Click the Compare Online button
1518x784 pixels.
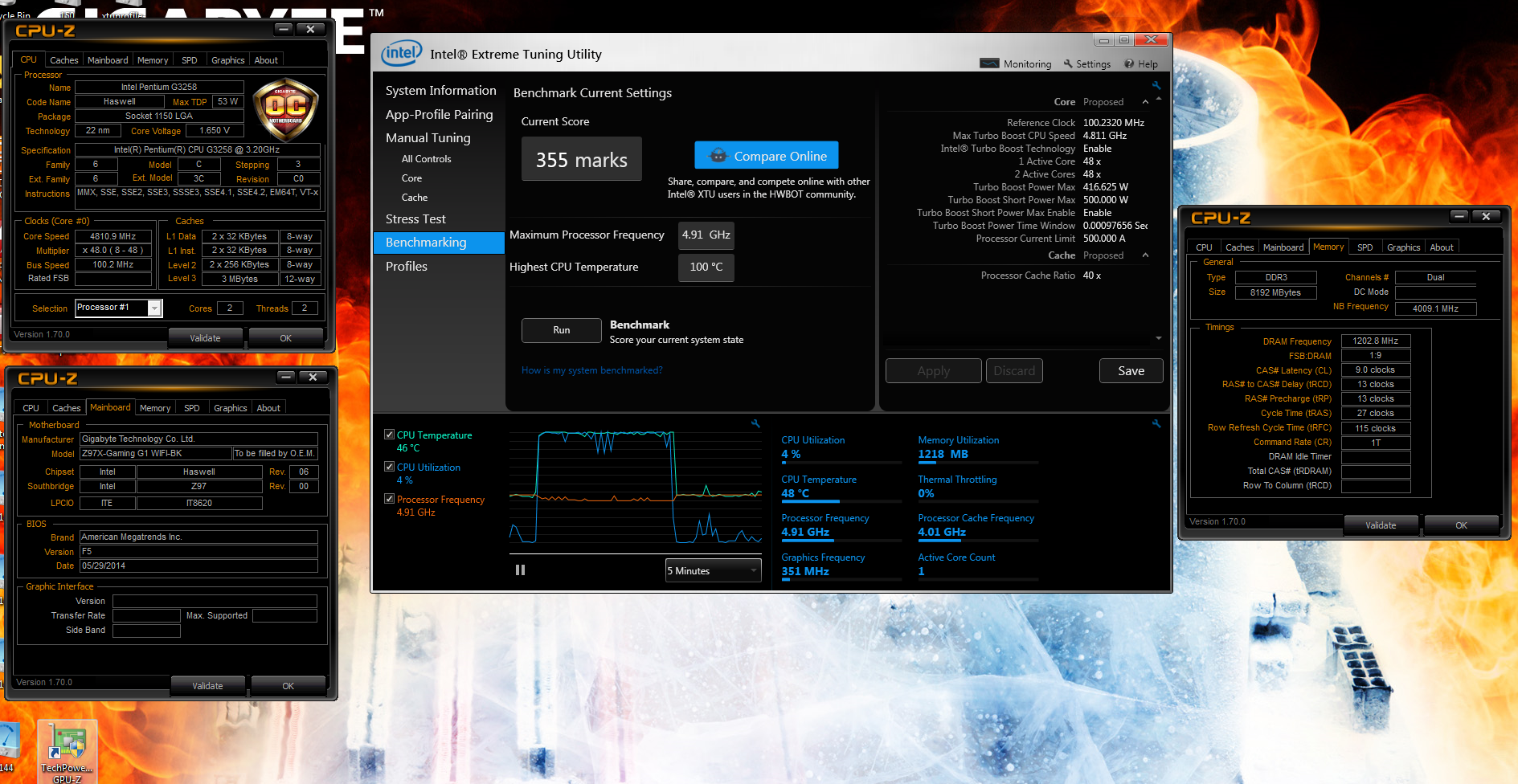click(x=767, y=156)
